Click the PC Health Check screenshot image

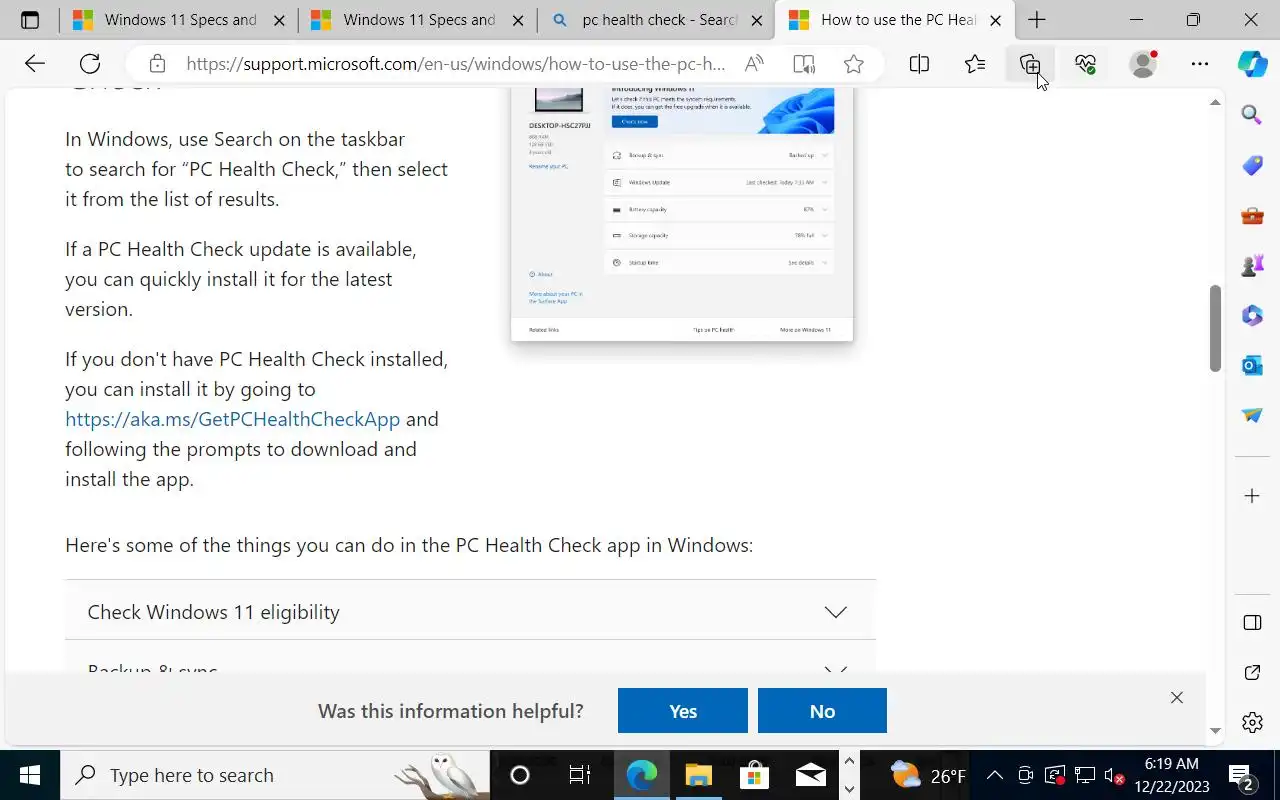[x=682, y=213]
